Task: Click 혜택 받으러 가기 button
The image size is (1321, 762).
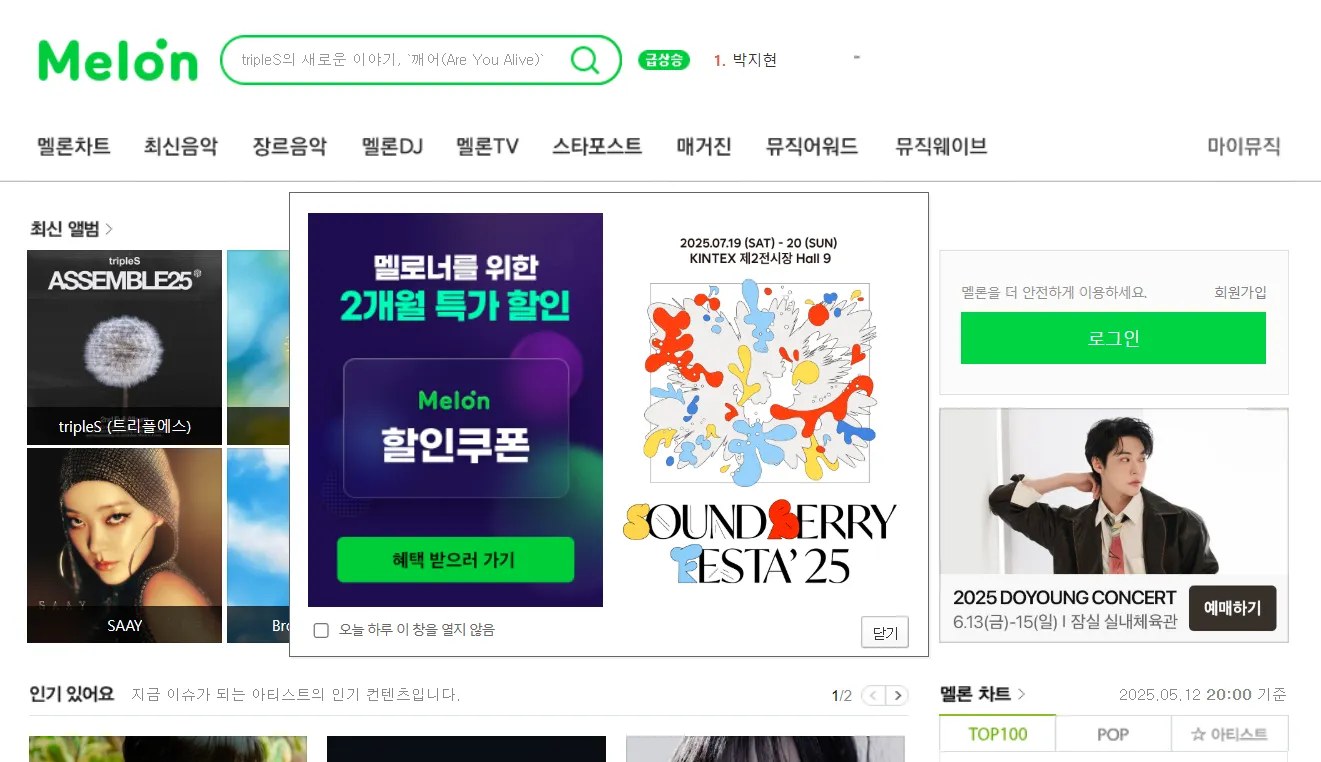Action: point(455,560)
